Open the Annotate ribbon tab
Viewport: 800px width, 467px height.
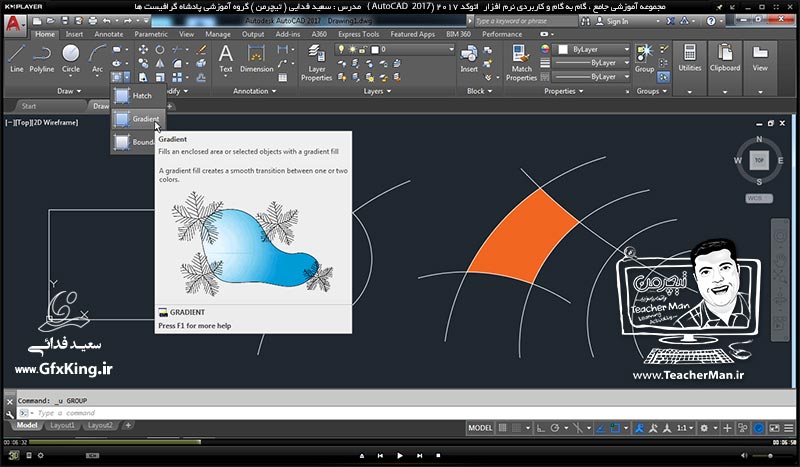point(109,34)
